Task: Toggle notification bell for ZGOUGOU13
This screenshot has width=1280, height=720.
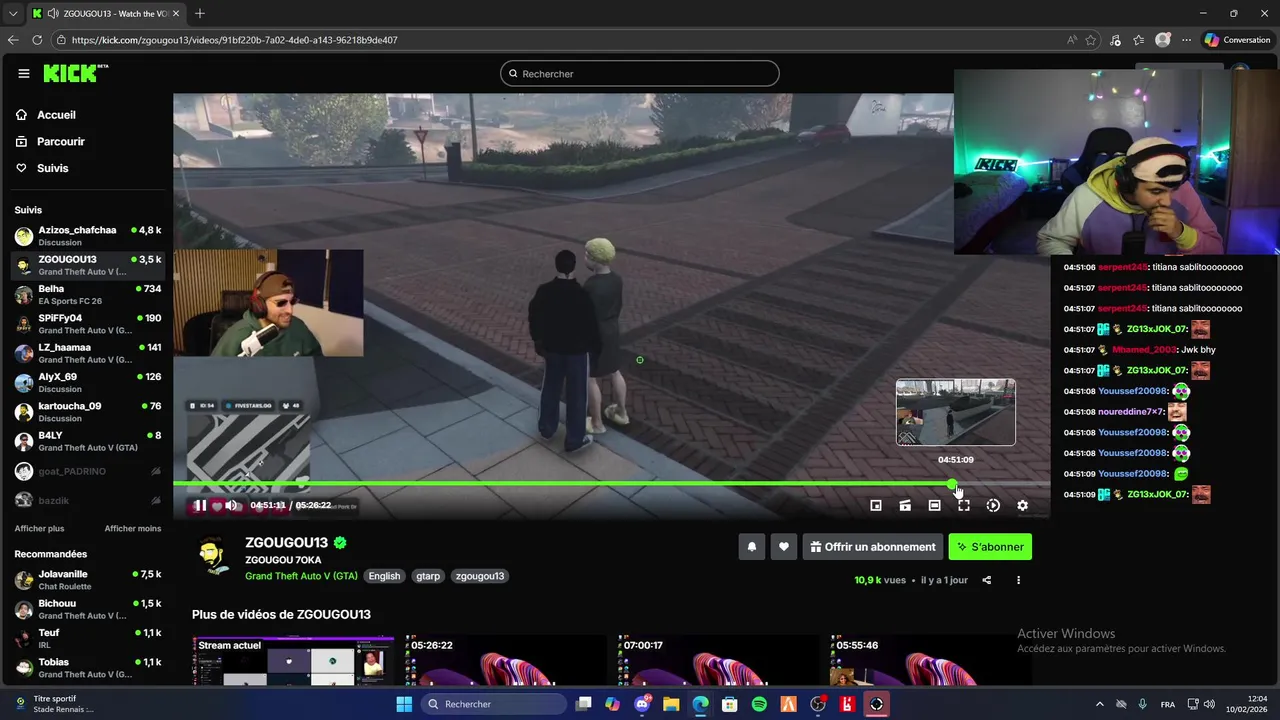Action: point(752,547)
